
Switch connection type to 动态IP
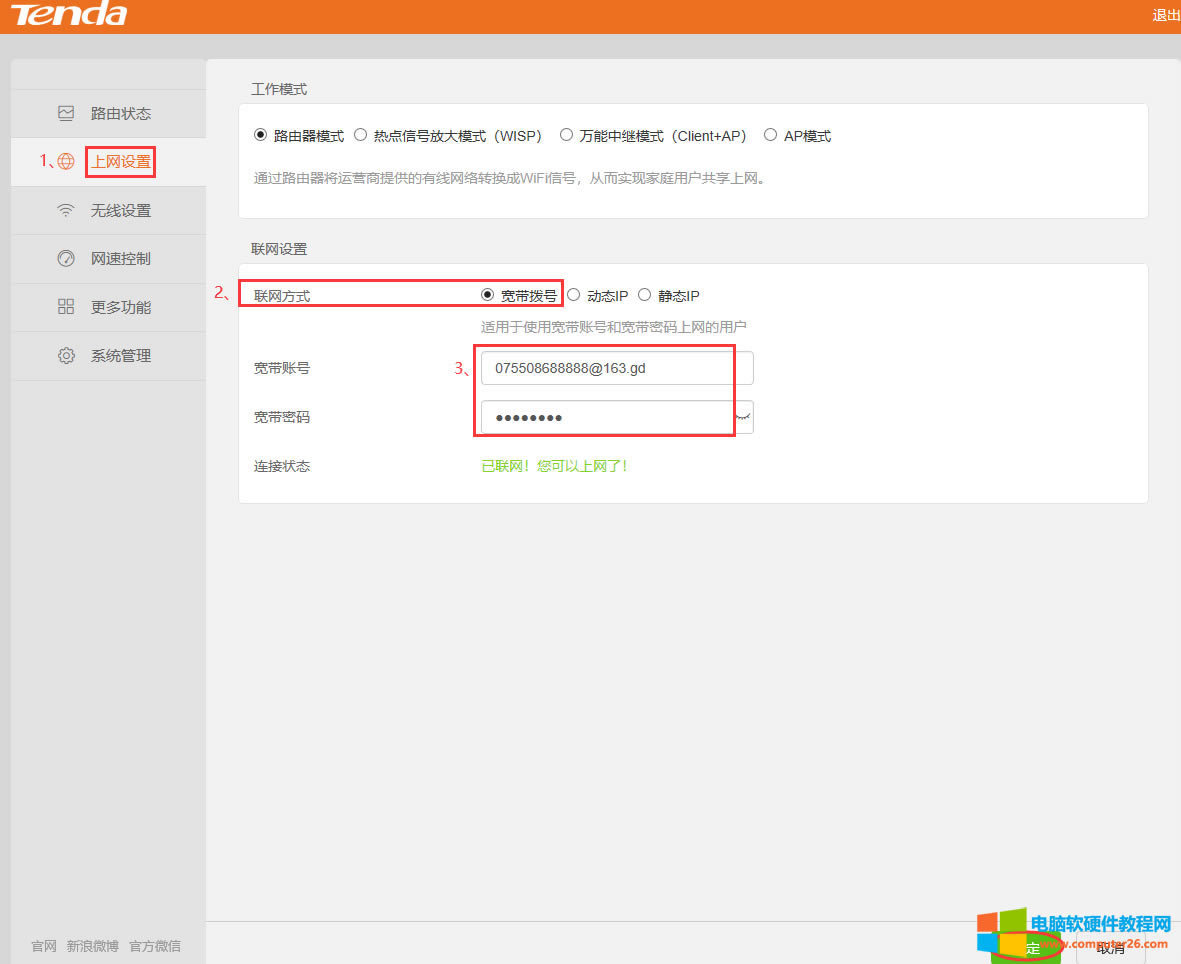pos(573,295)
